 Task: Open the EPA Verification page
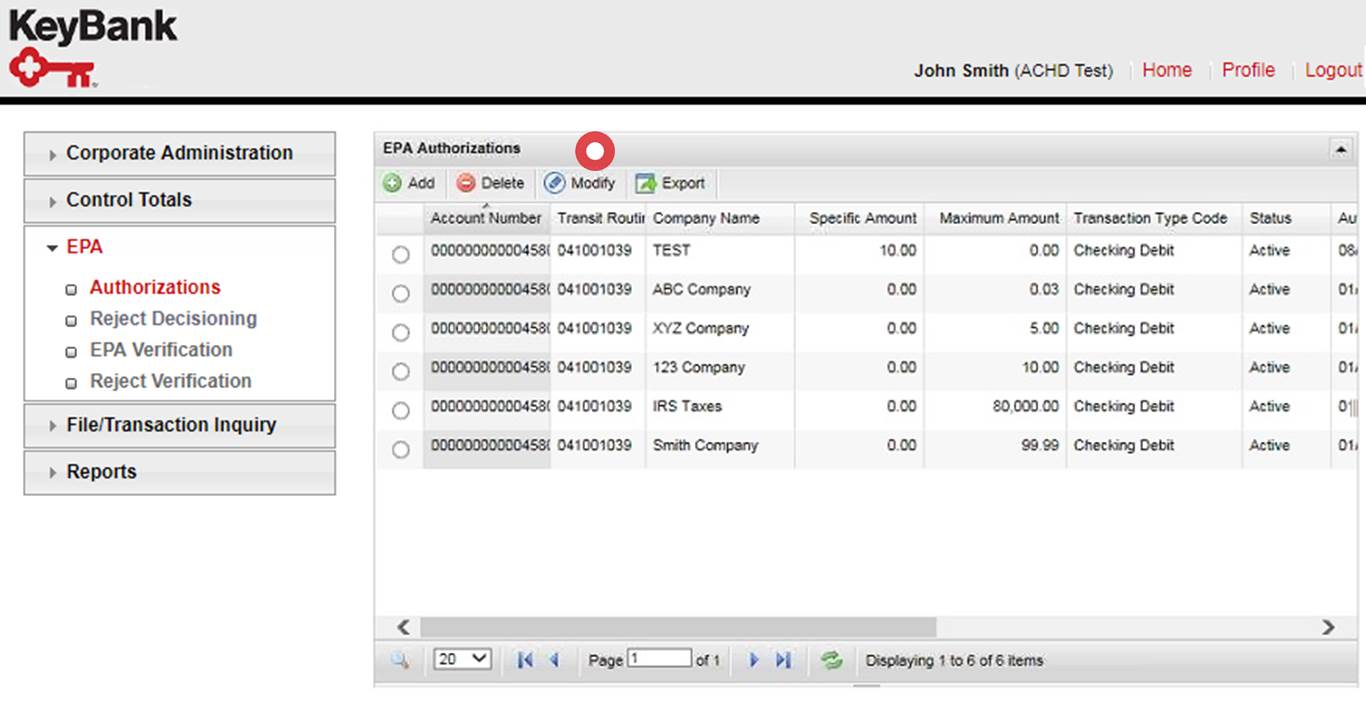160,350
